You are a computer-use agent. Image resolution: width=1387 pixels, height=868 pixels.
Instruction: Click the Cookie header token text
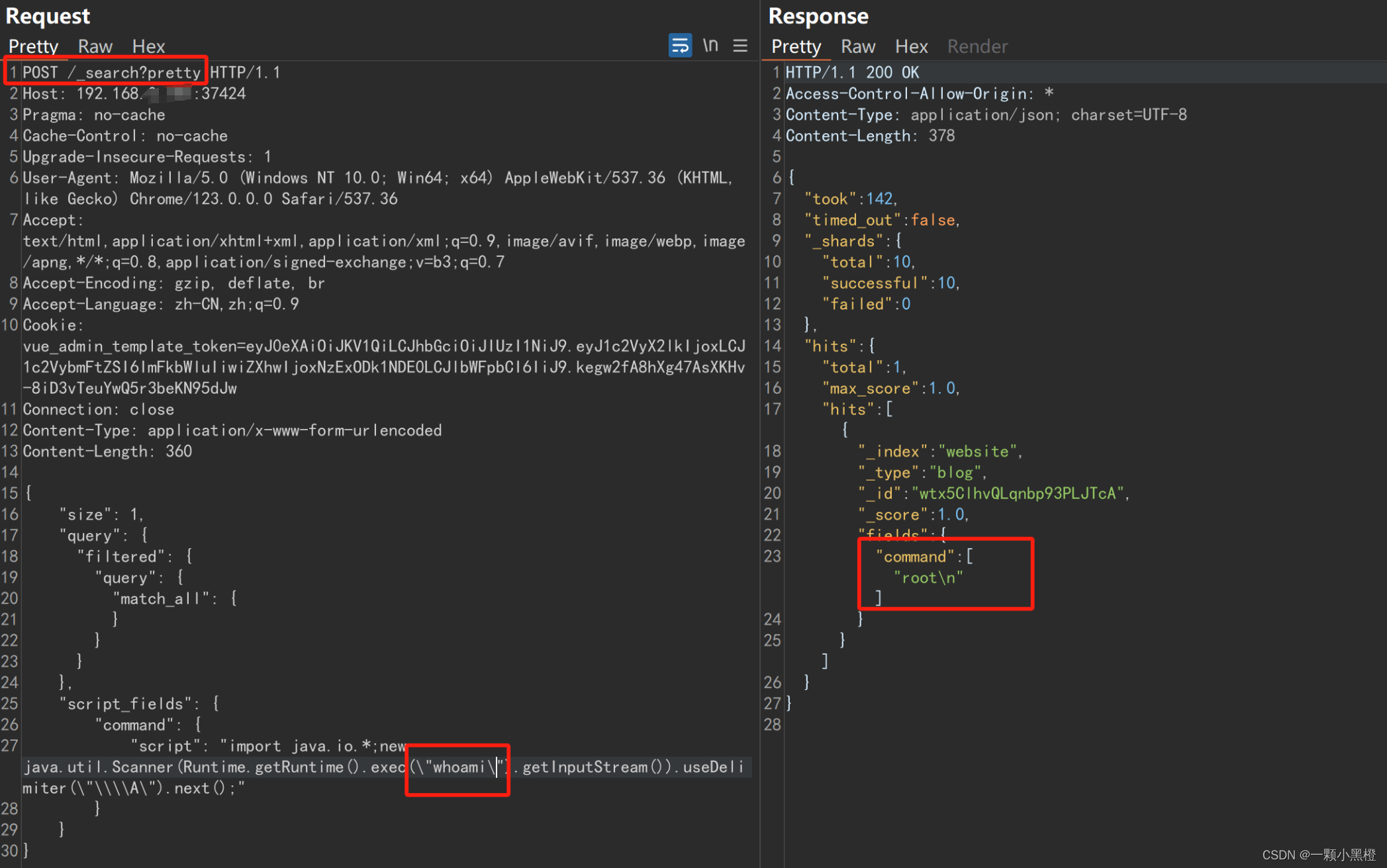[x=384, y=367]
